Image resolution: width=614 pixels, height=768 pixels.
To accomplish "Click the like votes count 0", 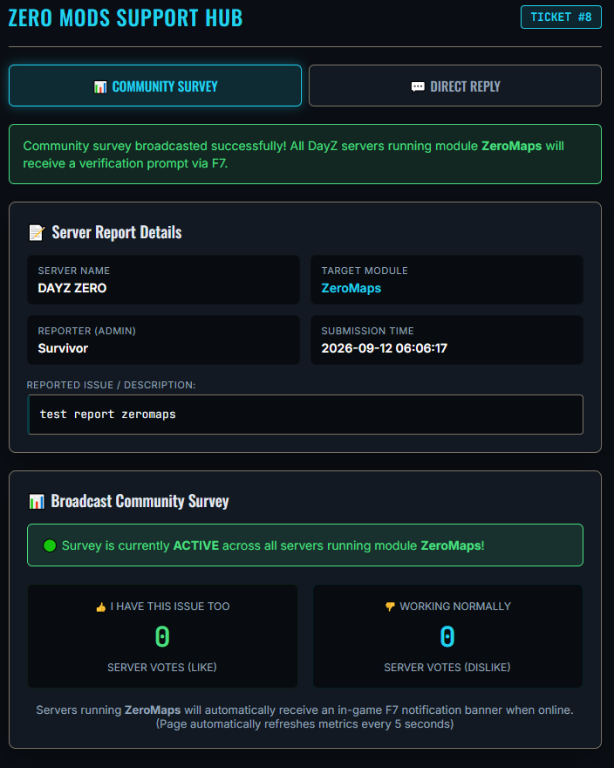I will (x=162, y=637).
